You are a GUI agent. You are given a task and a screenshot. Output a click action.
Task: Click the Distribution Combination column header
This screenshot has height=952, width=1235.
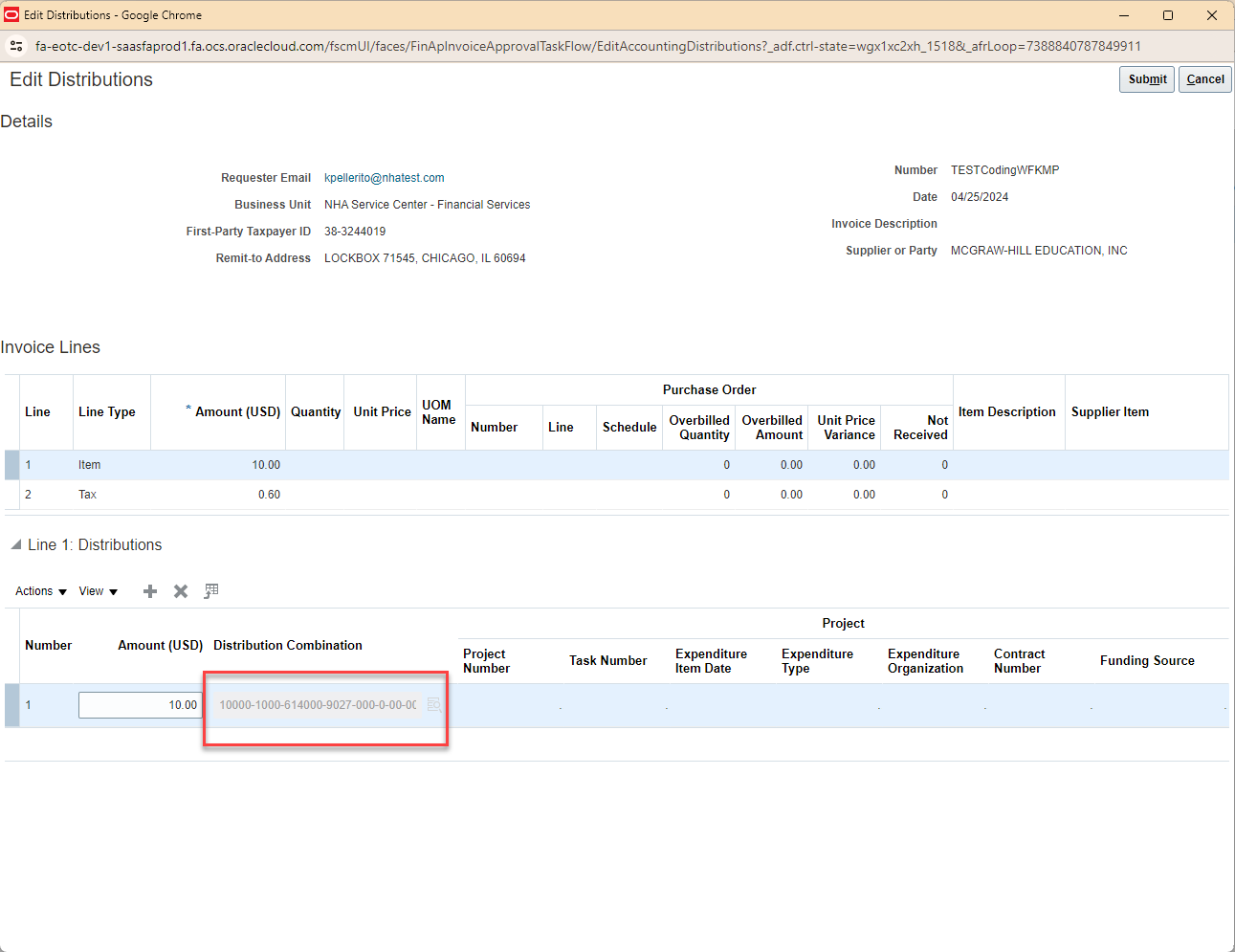click(x=288, y=646)
